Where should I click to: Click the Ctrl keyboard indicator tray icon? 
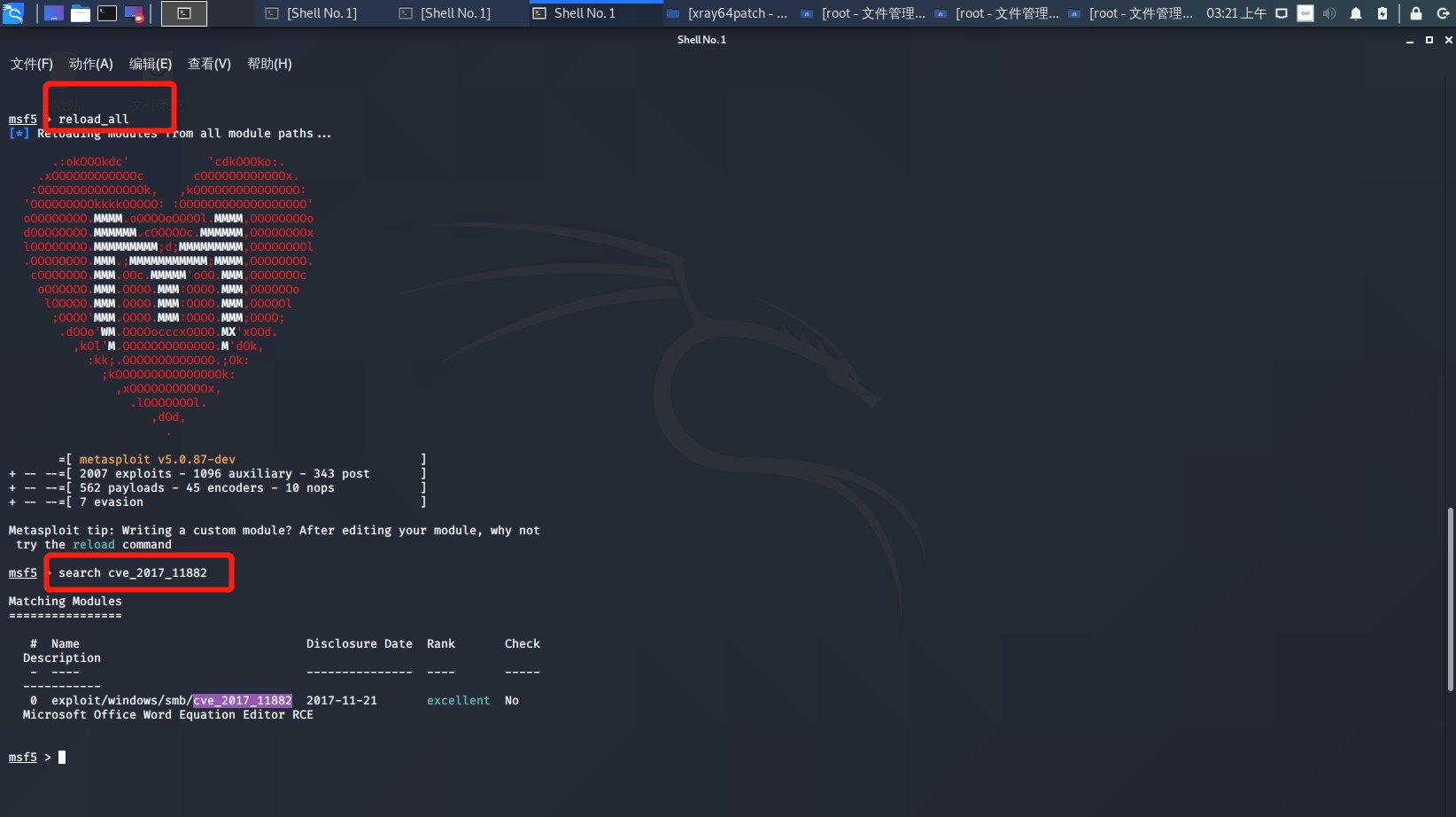(x=1305, y=13)
